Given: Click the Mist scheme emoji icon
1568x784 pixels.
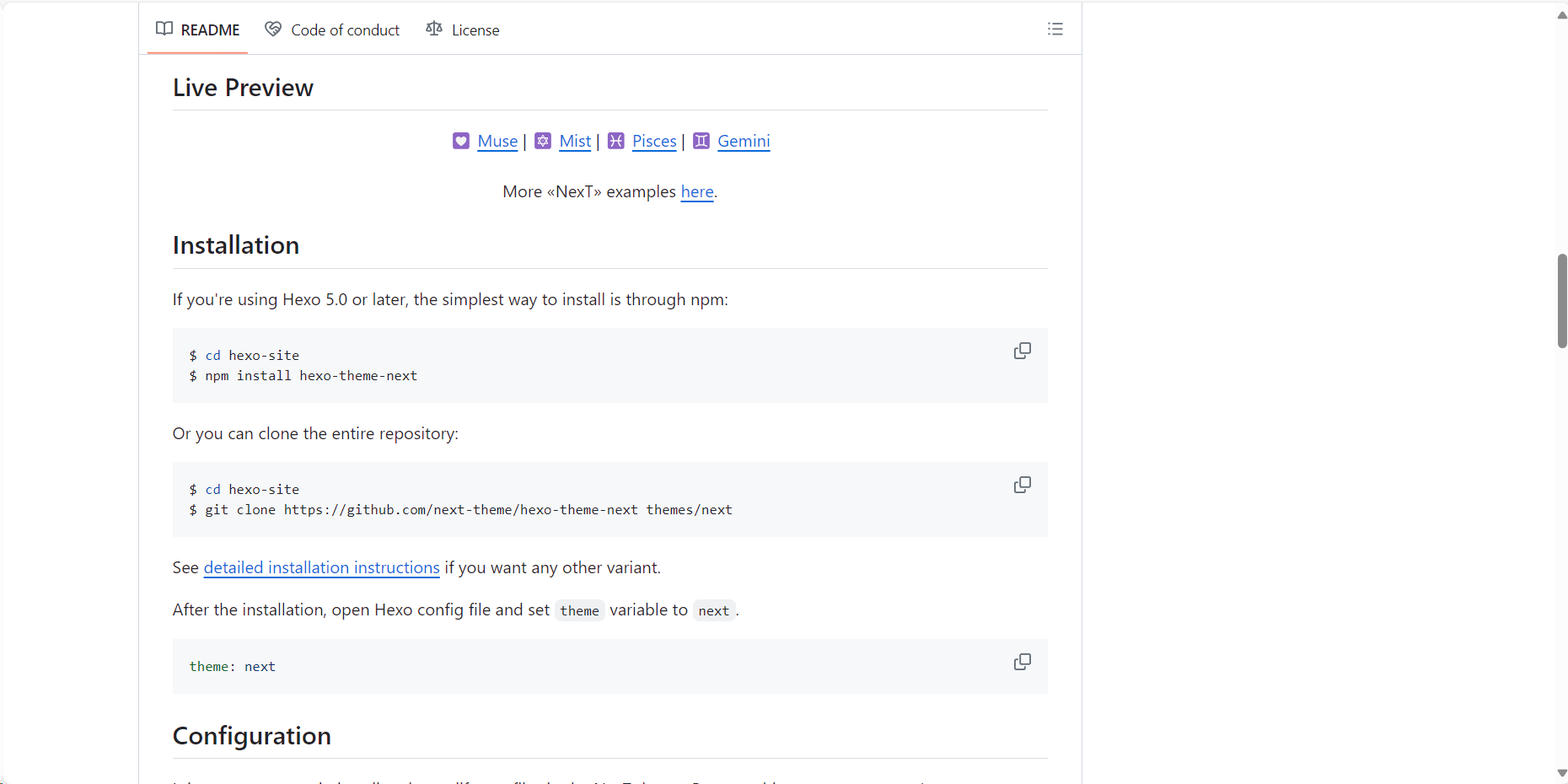Looking at the screenshot, I should pyautogui.click(x=543, y=141).
